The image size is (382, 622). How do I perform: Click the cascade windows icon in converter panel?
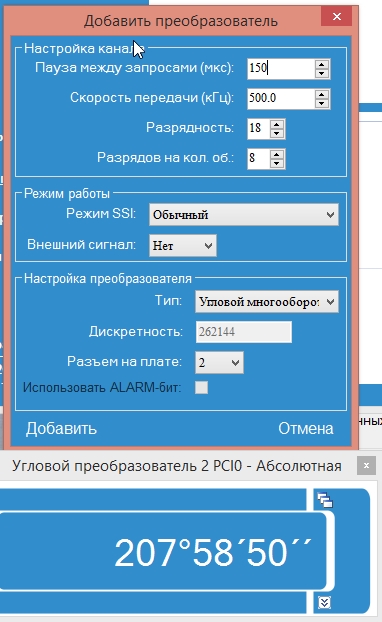click(x=325, y=500)
